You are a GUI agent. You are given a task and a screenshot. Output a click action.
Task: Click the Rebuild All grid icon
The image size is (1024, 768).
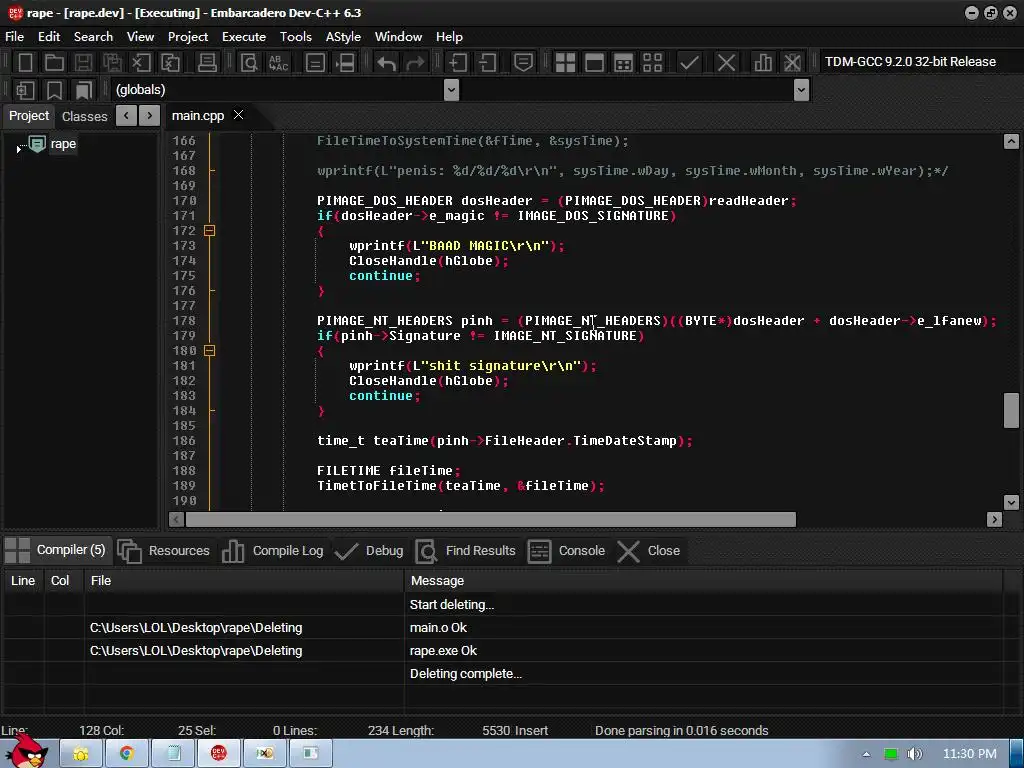coord(652,62)
